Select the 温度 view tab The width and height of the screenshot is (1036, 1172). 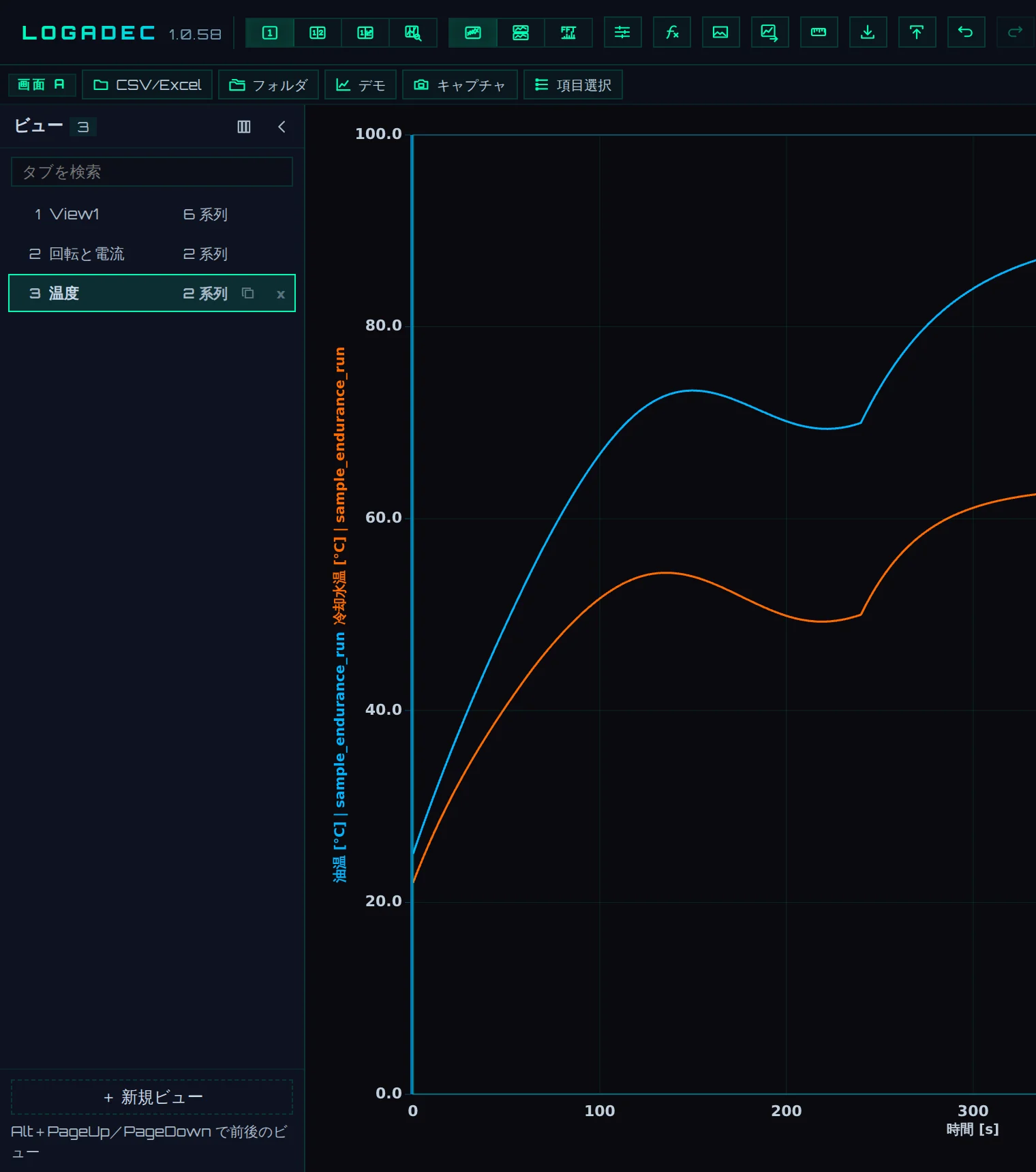152,293
